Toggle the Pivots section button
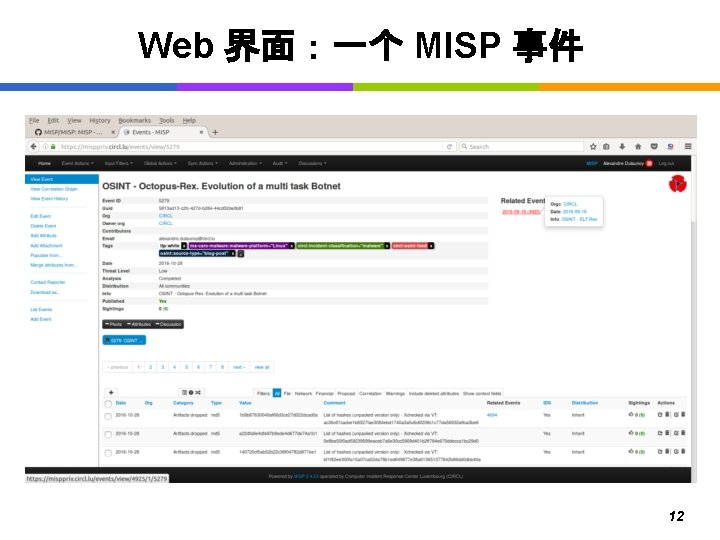The image size is (720, 540). tap(113, 324)
